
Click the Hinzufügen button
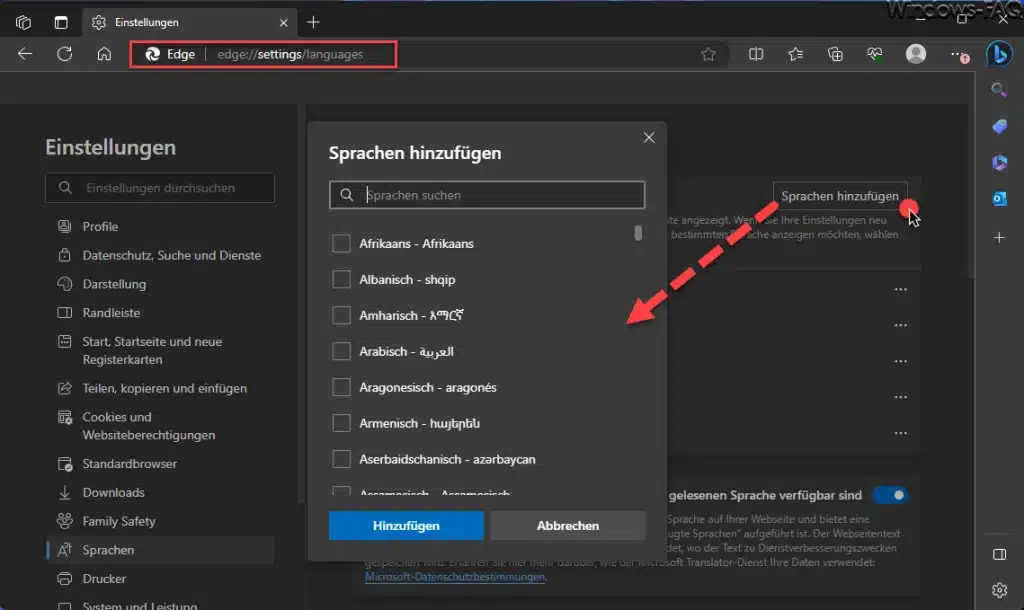tap(406, 526)
